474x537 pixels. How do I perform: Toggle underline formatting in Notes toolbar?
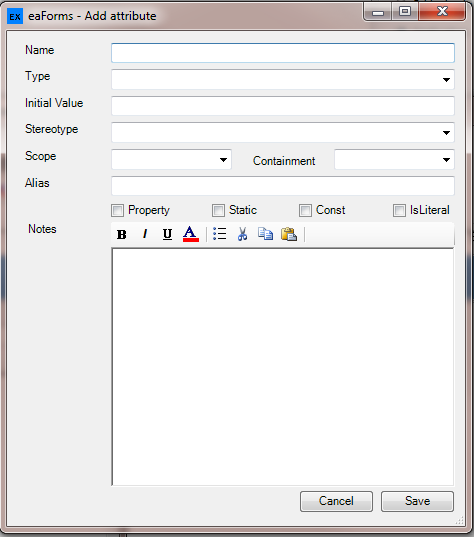[x=167, y=235]
